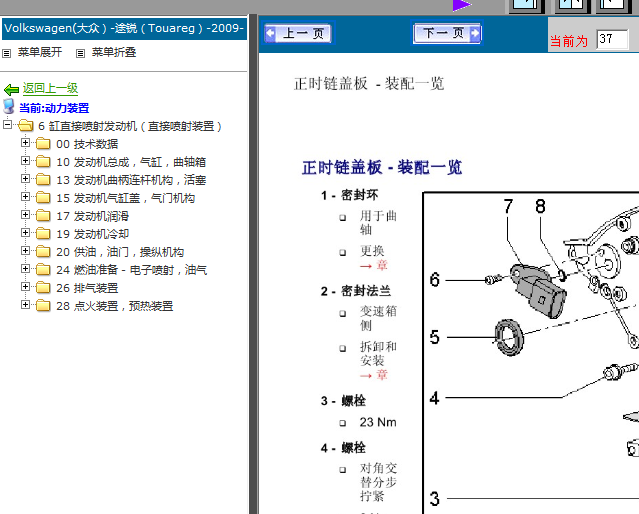Follow red 章 link under 更换
639x514 pixels.
click(381, 265)
